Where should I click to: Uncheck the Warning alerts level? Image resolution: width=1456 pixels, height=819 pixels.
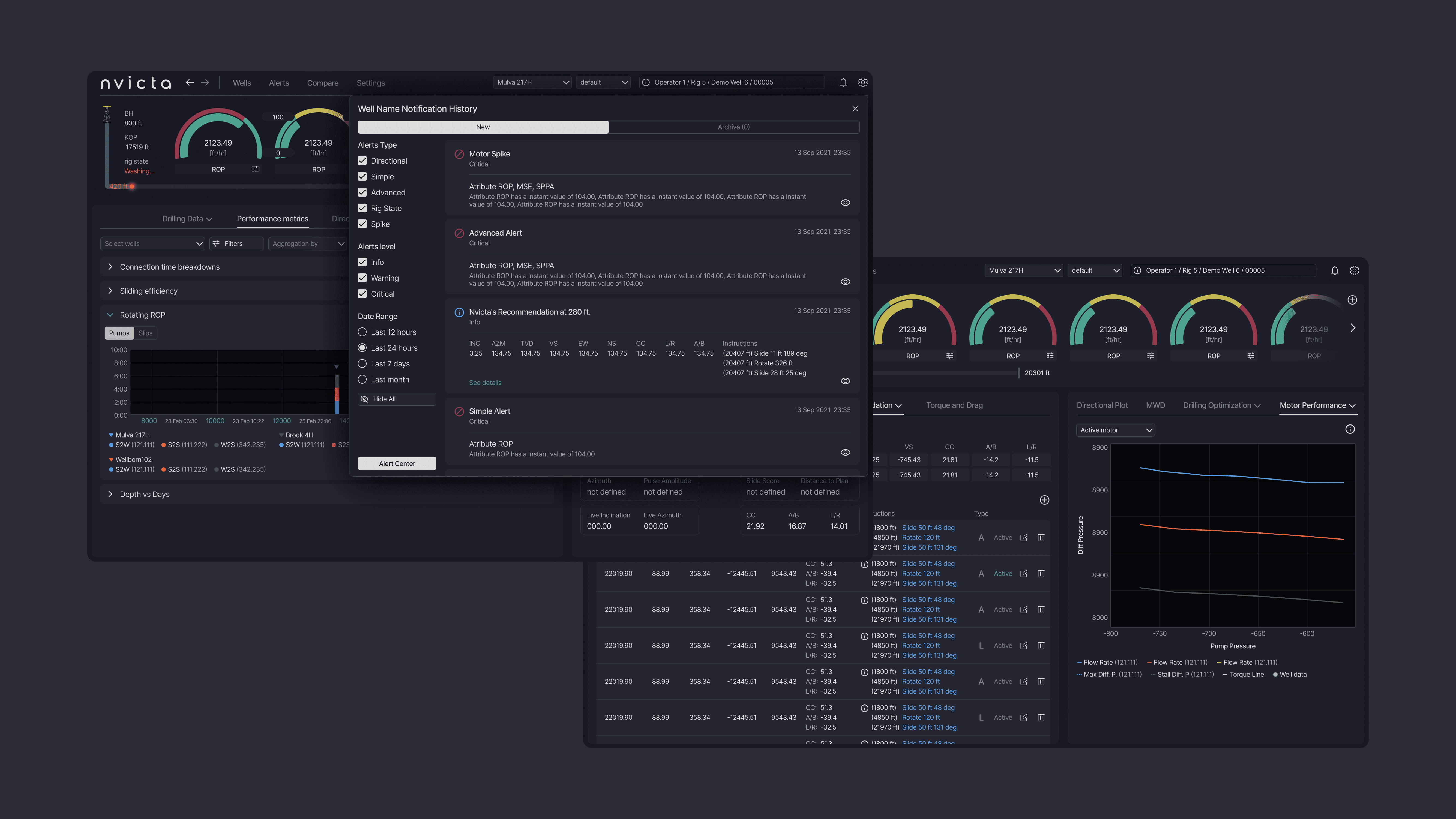click(x=362, y=278)
